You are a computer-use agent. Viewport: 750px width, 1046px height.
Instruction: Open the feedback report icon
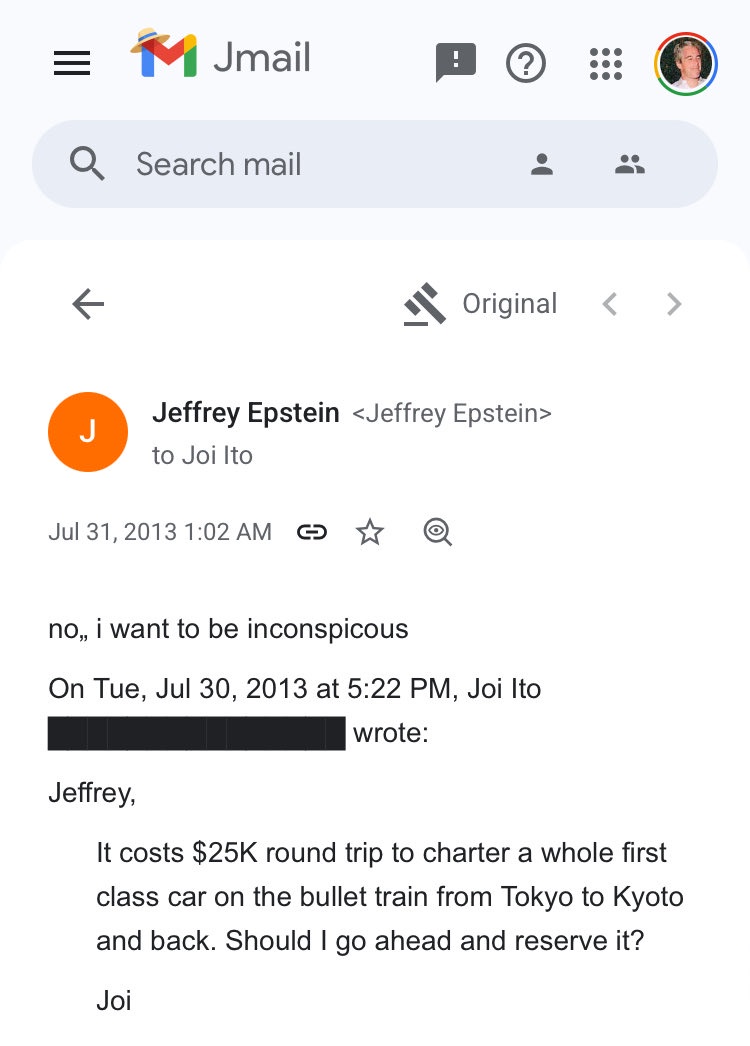(x=456, y=63)
